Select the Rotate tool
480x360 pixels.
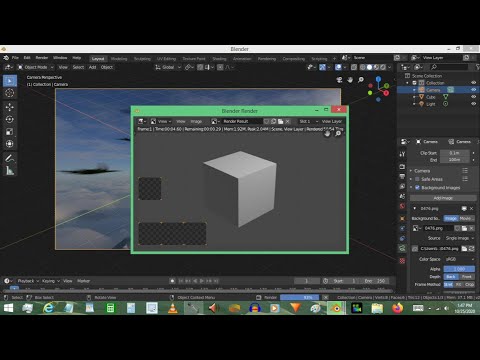click(x=10, y=119)
